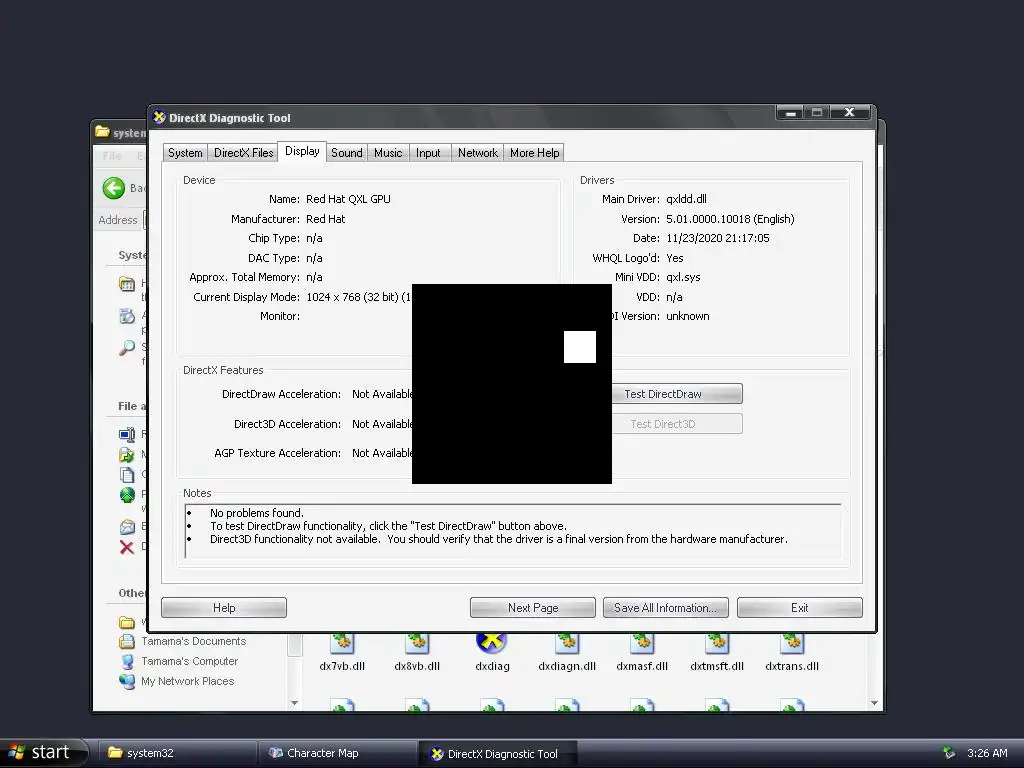Go to the Input tab
1024x768 pixels.
coord(428,153)
